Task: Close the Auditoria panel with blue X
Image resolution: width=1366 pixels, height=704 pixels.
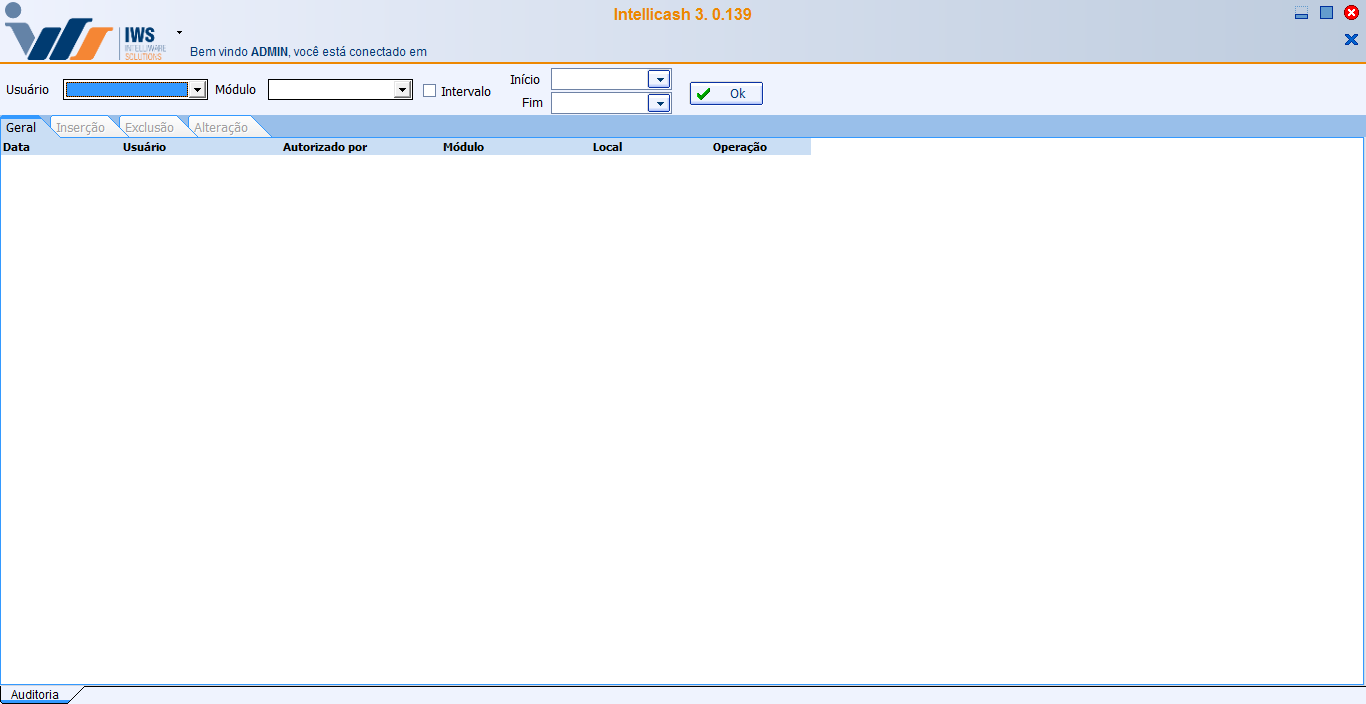Action: pyautogui.click(x=1351, y=40)
